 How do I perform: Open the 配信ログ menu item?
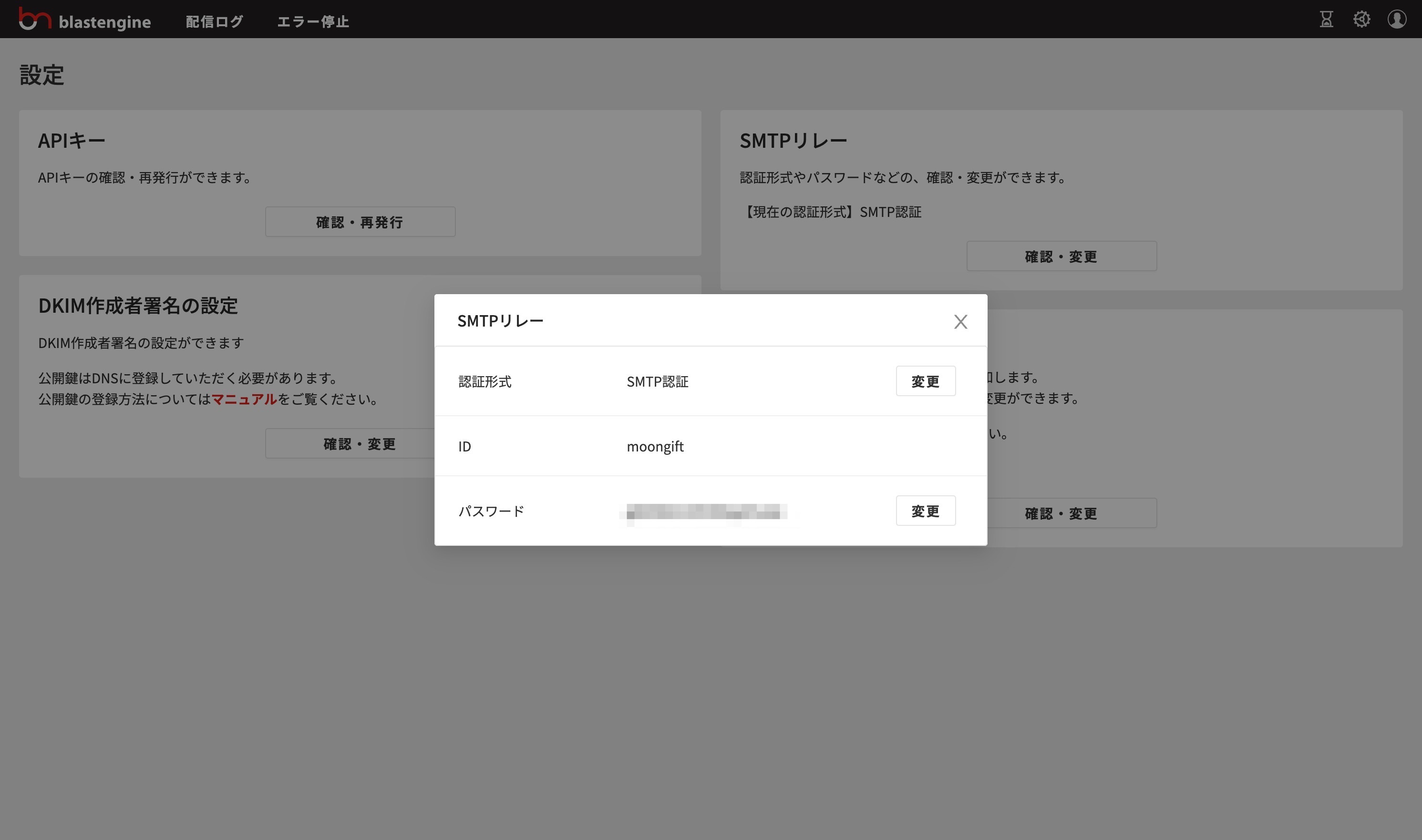click(215, 21)
